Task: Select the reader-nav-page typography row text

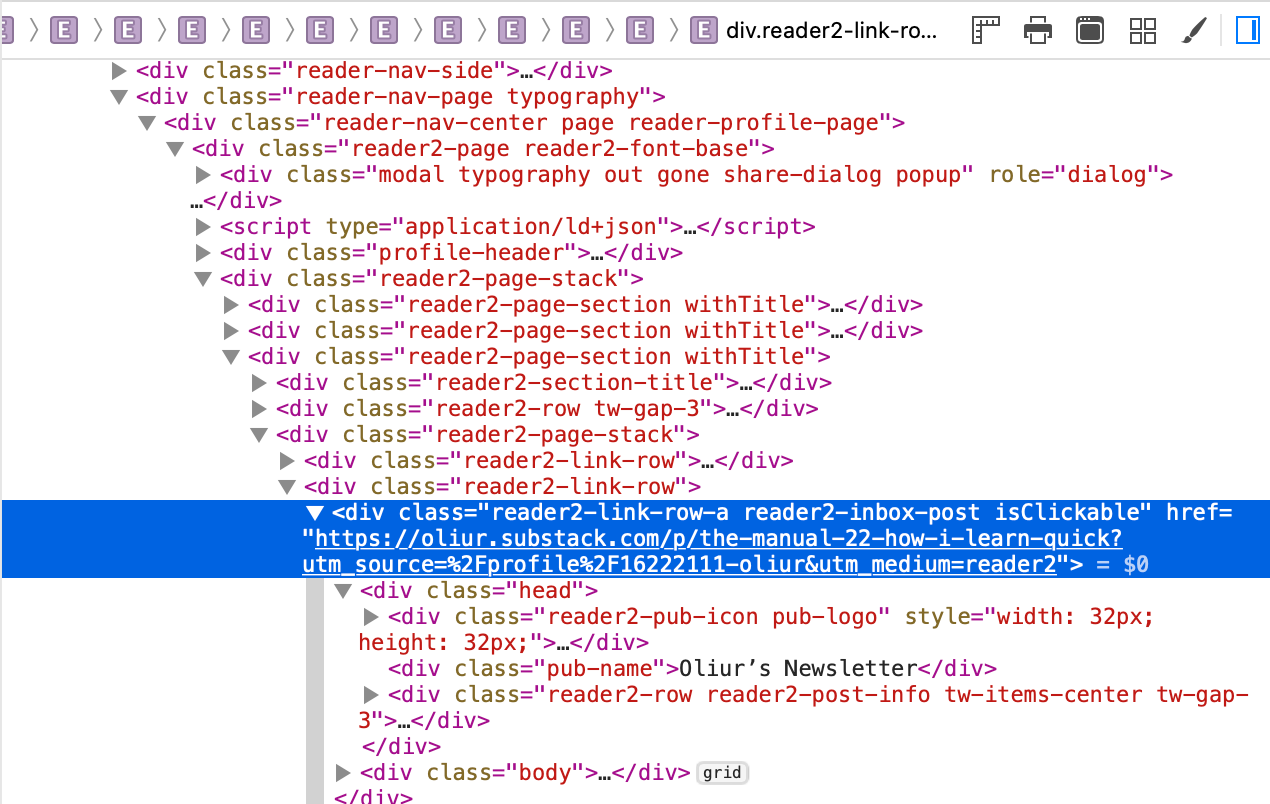Action: click(401, 97)
